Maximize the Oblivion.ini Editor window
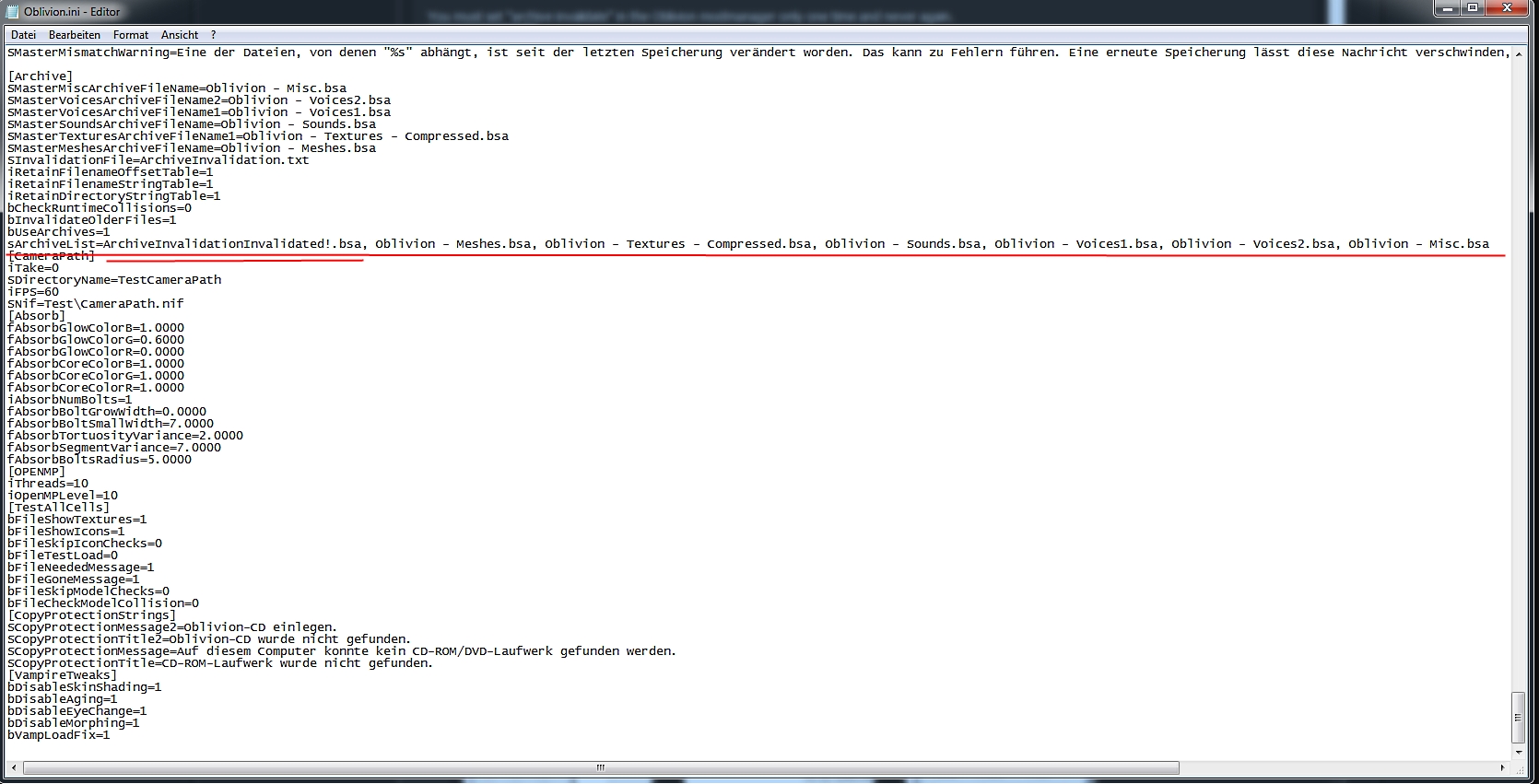Image resolution: width=1539 pixels, height=784 pixels. pos(1473,8)
